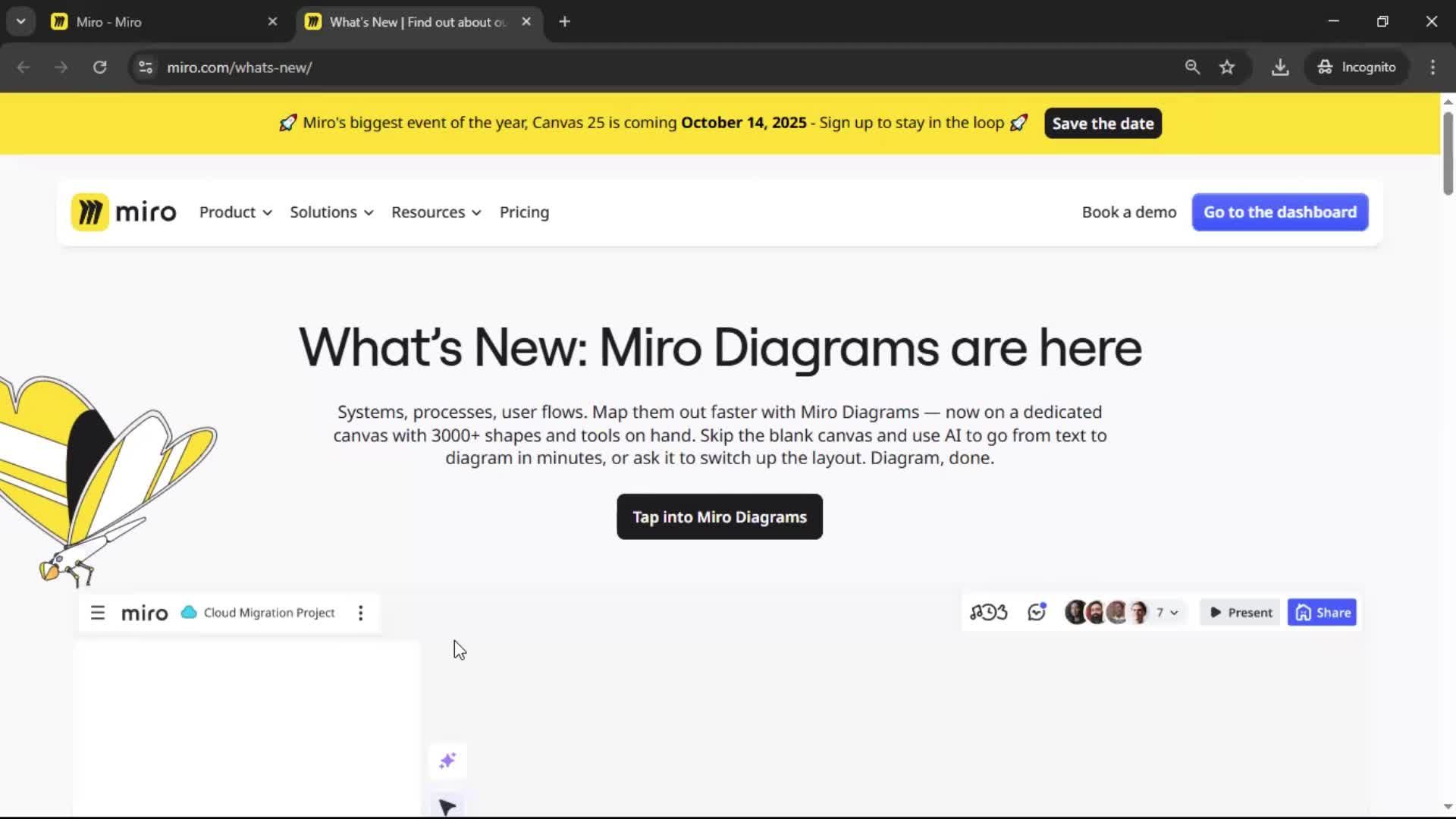Select the cursor arrow tool
Screen dimensions: 1456x819
pos(447,807)
